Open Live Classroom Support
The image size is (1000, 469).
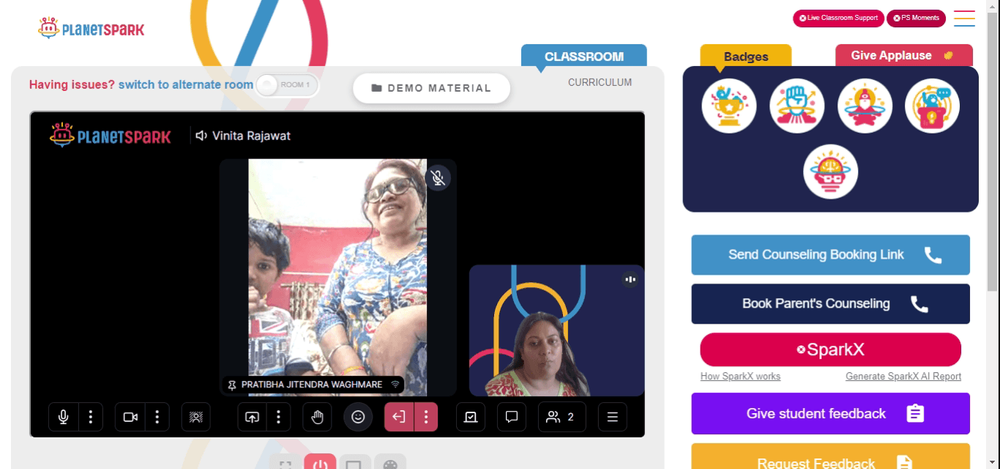tap(838, 18)
